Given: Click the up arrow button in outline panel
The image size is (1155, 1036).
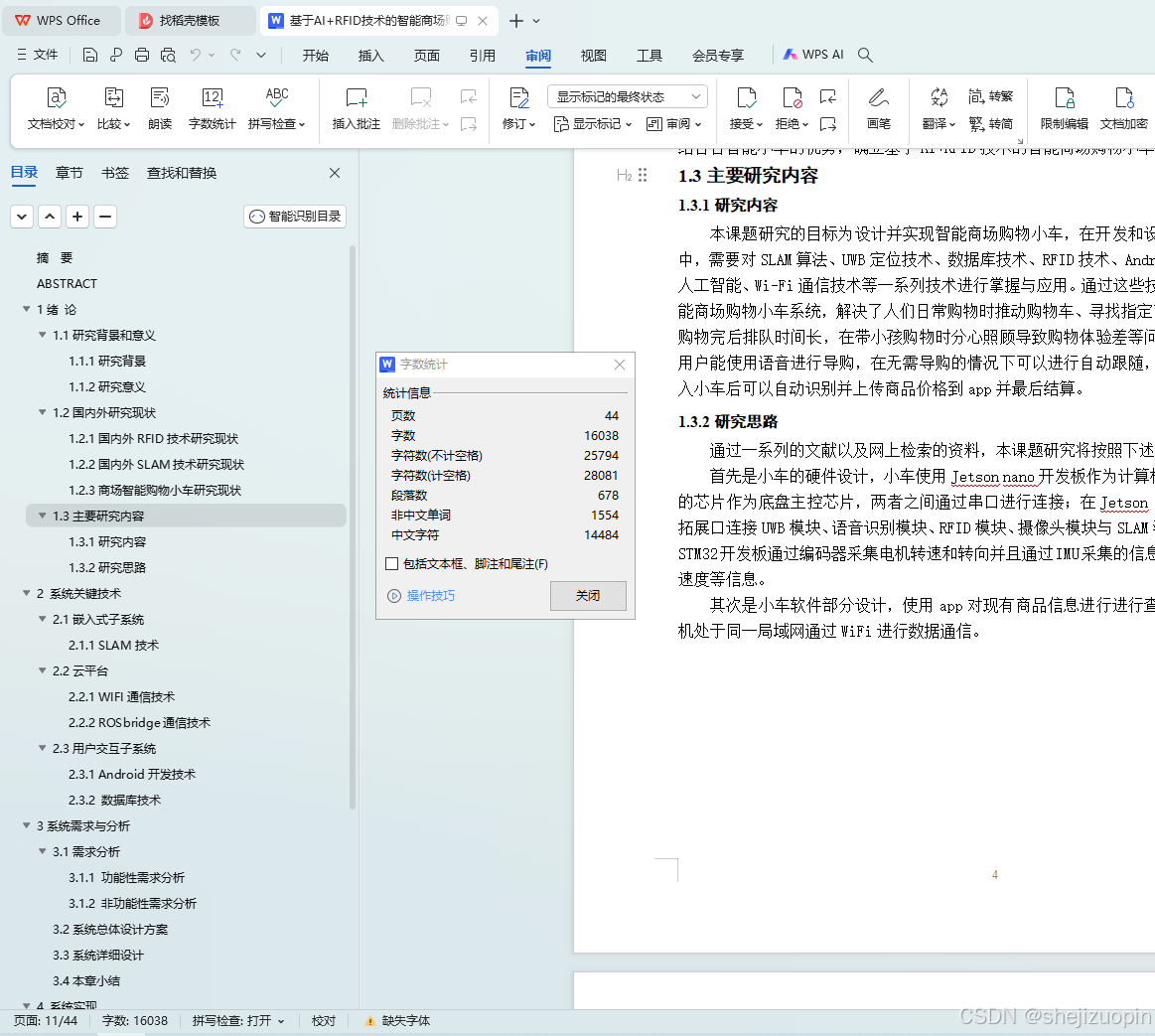Looking at the screenshot, I should (50, 217).
